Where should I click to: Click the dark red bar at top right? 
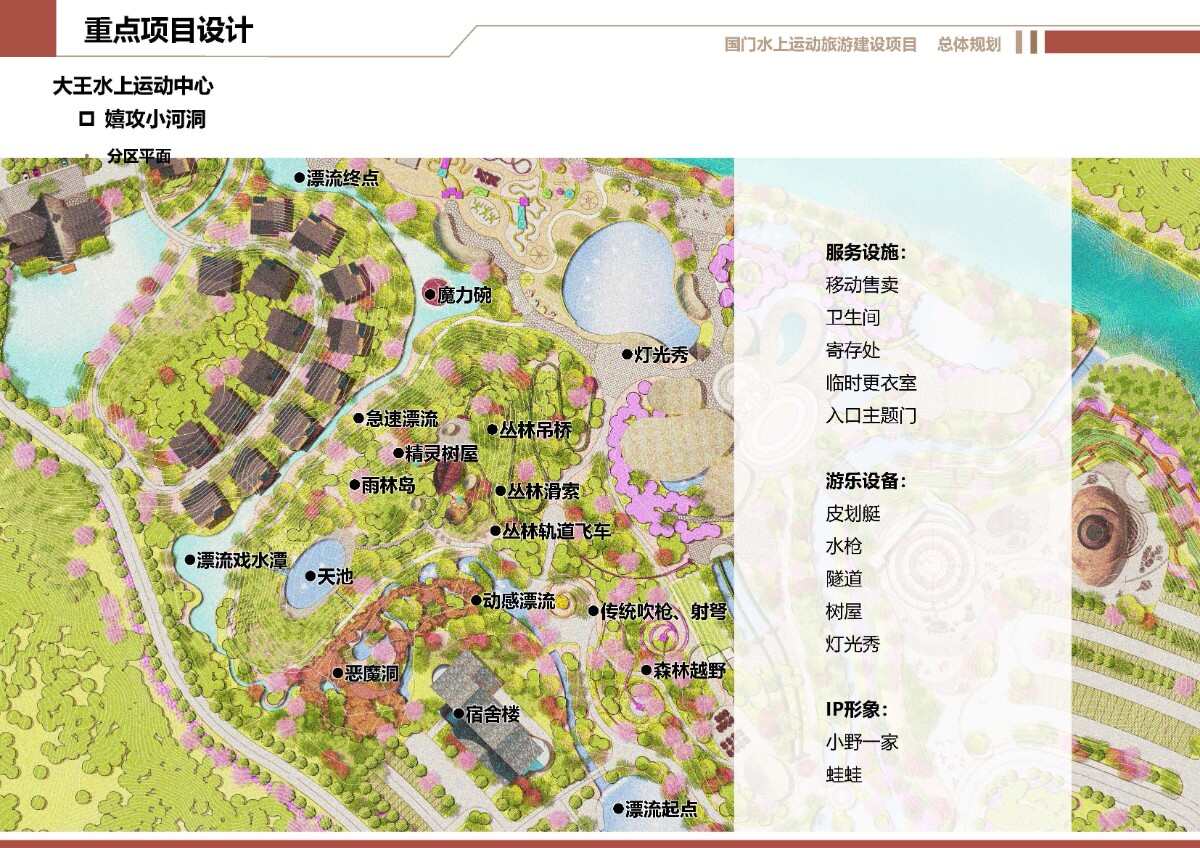coord(1120,42)
